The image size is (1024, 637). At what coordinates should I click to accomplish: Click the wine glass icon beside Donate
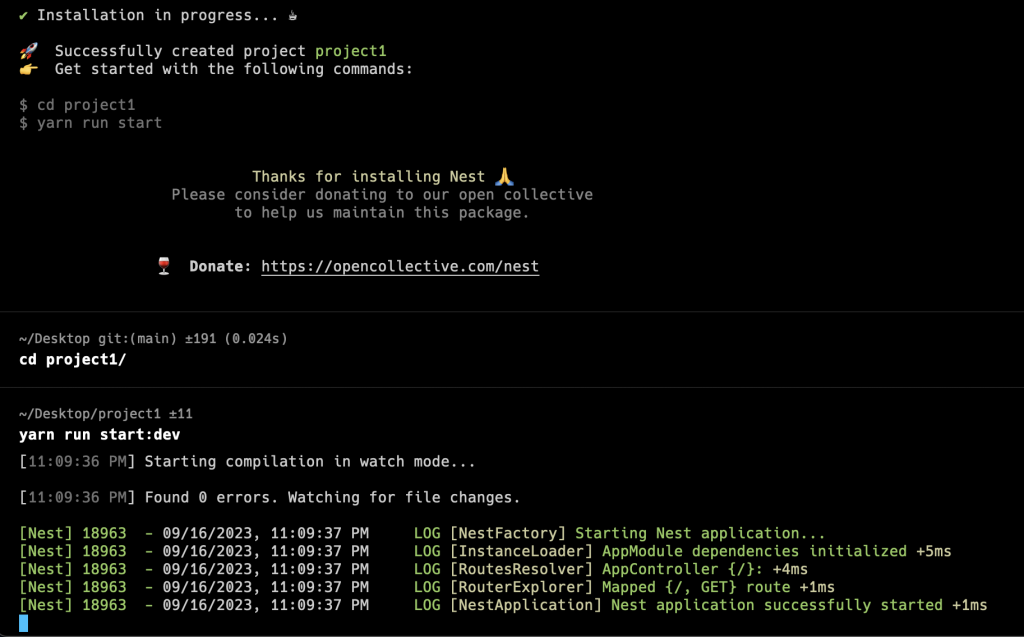click(165, 266)
